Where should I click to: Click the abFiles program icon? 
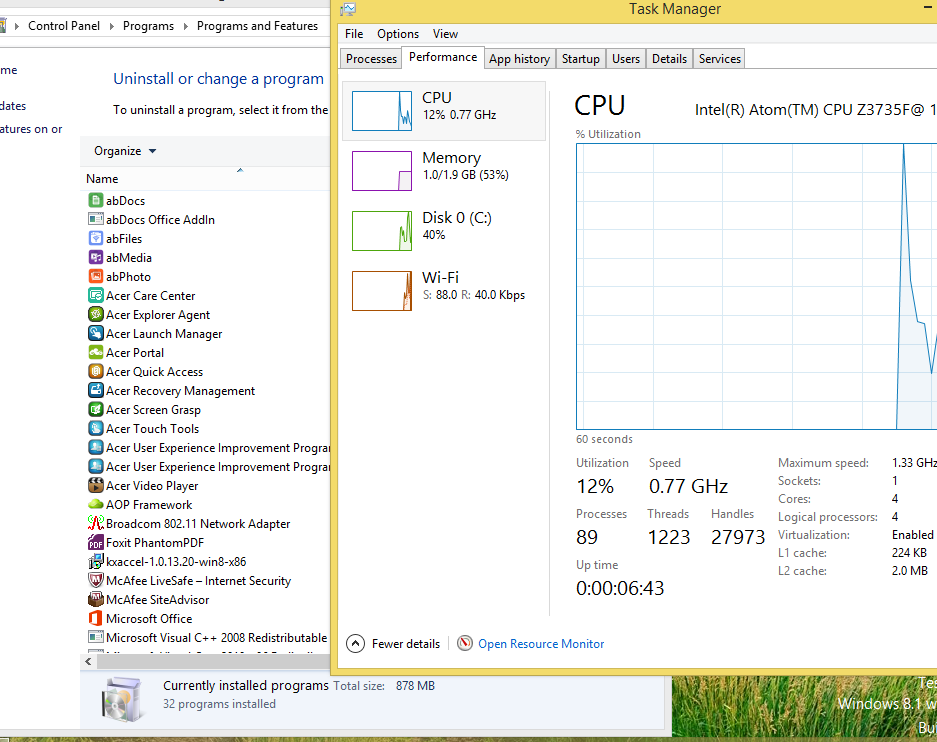point(96,238)
